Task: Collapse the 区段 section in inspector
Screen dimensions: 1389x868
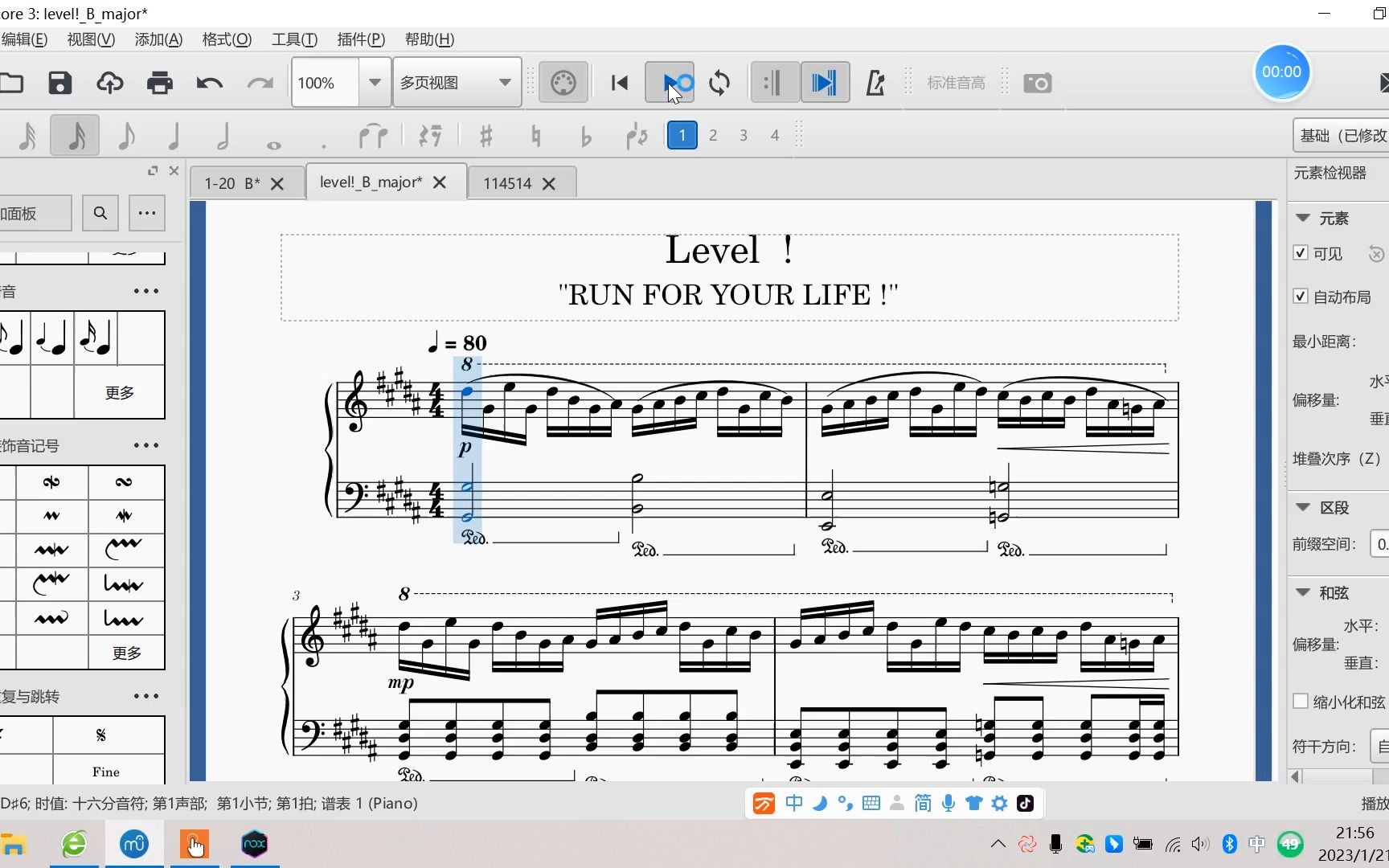Action: [1303, 507]
